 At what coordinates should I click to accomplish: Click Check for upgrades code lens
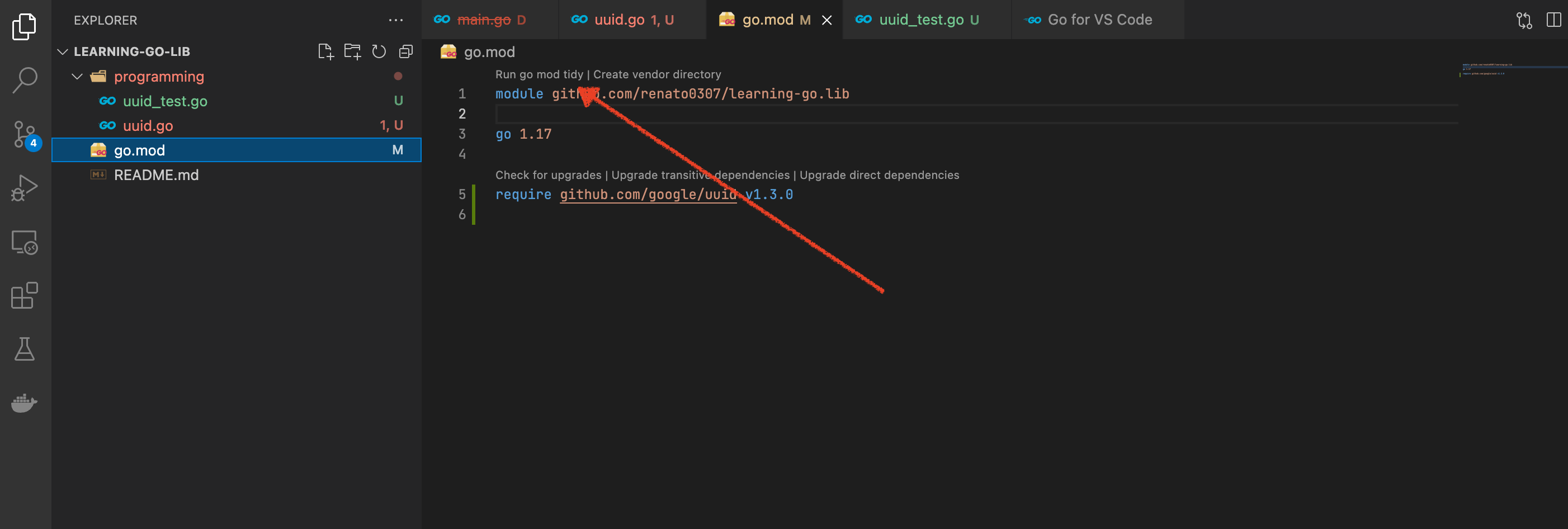pos(548,176)
